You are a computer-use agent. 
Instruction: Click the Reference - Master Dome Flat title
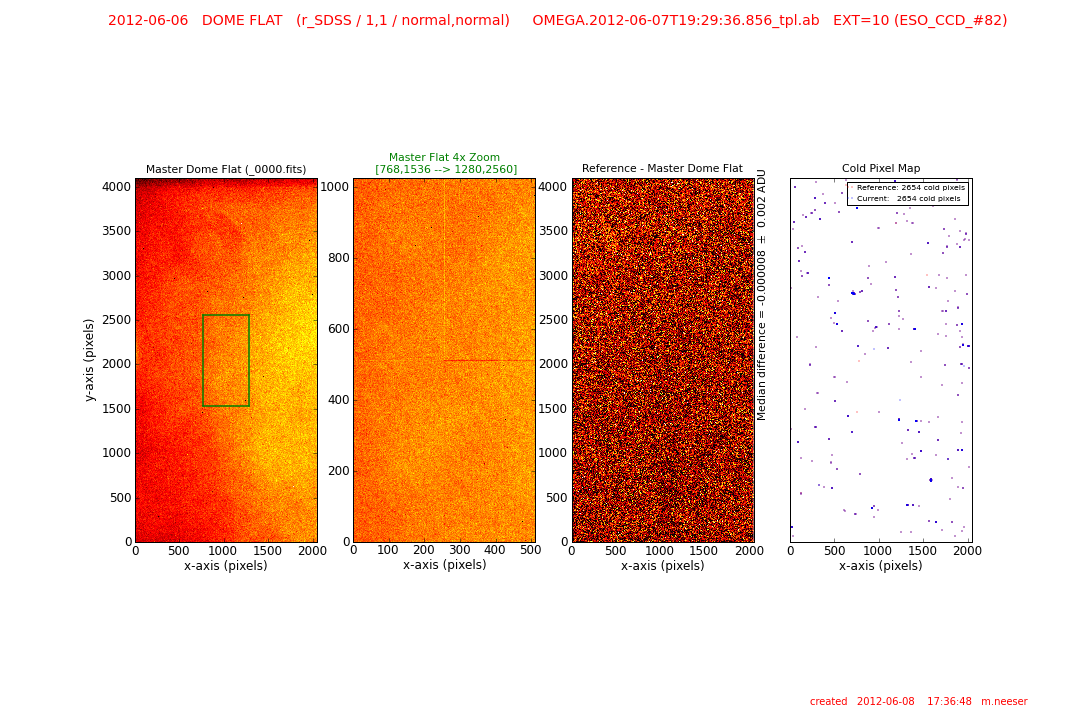click(662, 169)
